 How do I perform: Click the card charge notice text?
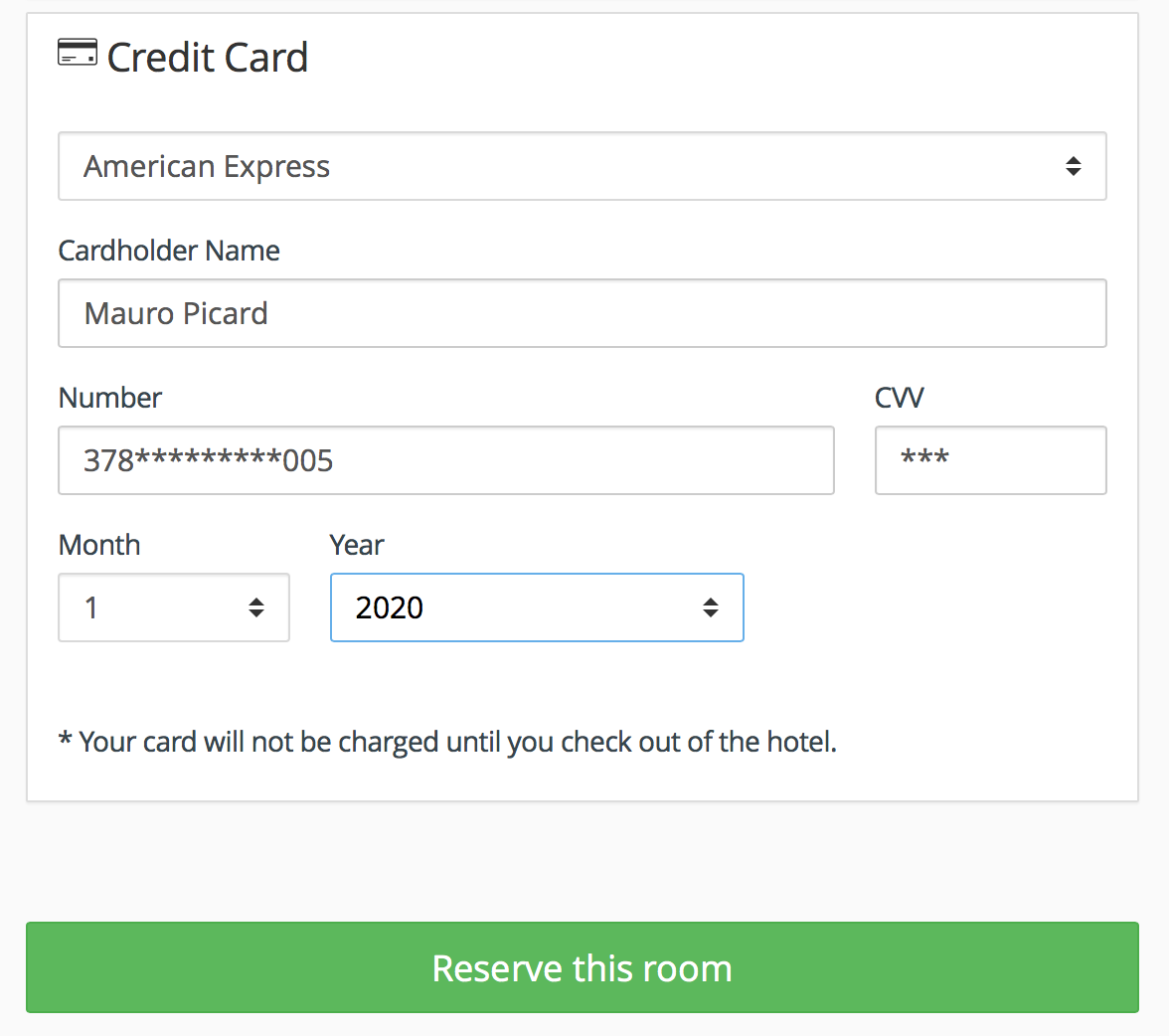pos(448,742)
